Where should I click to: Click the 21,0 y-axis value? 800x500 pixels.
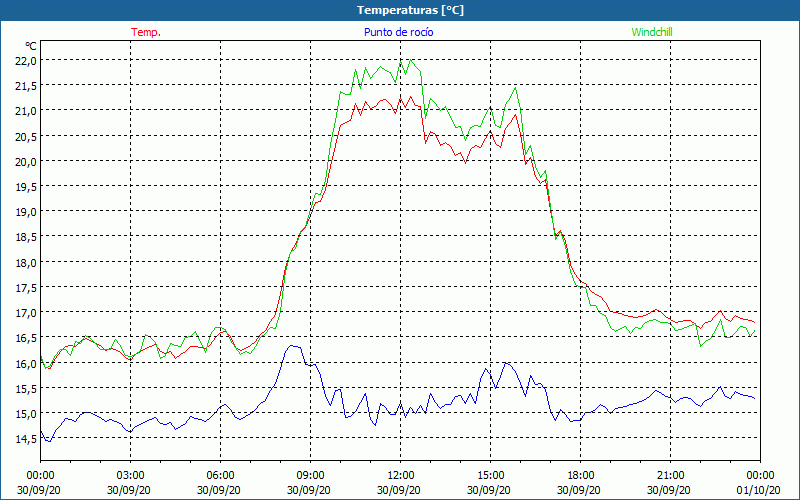(27, 111)
